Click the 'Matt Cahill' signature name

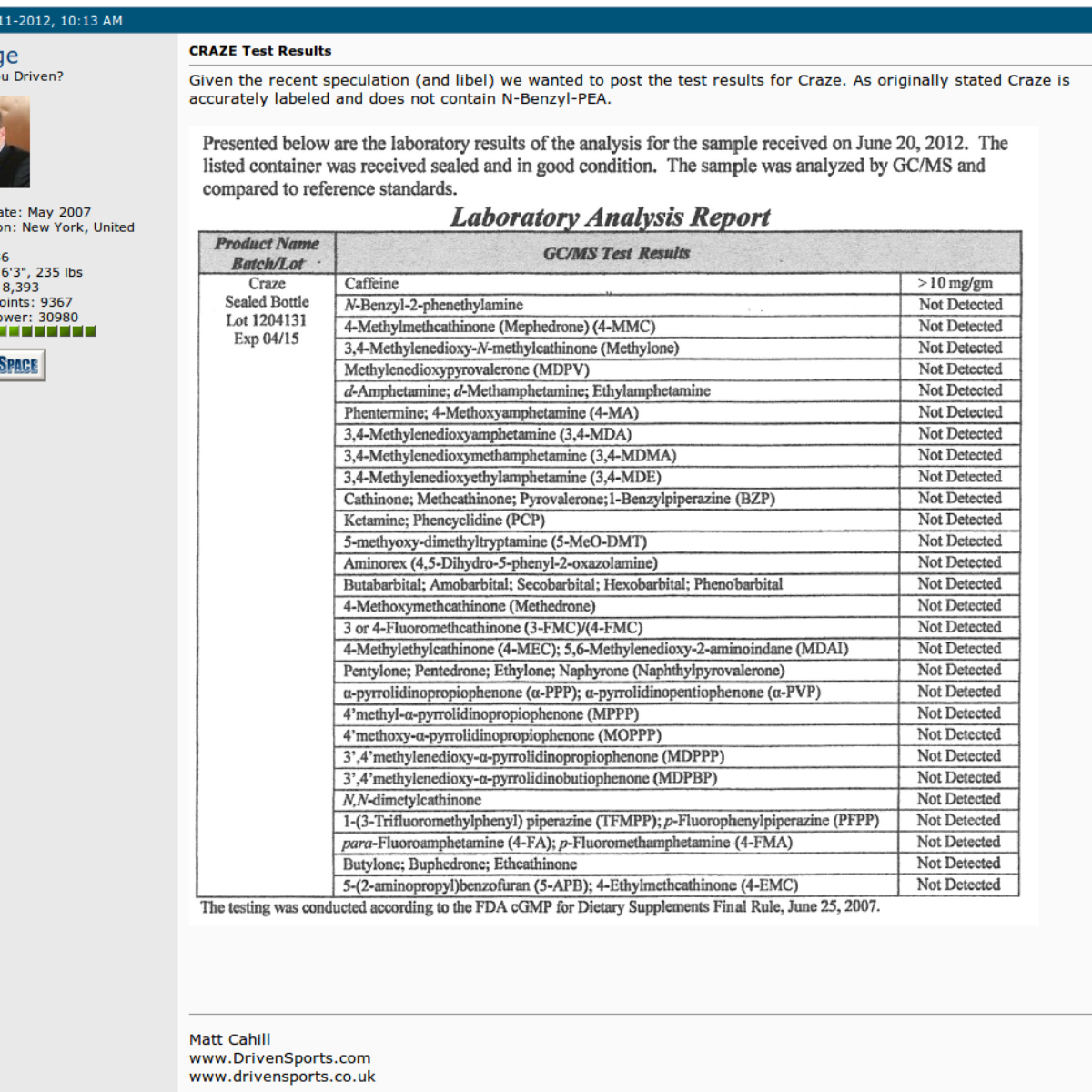click(229, 1039)
